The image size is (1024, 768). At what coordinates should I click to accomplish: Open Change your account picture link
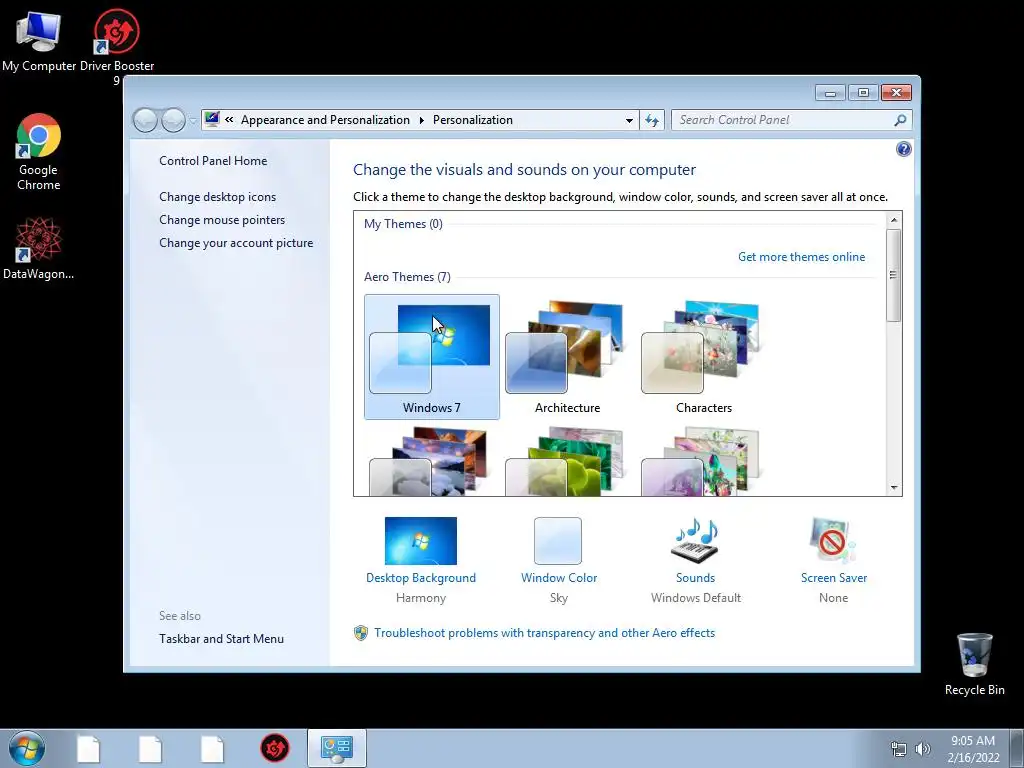(x=236, y=243)
